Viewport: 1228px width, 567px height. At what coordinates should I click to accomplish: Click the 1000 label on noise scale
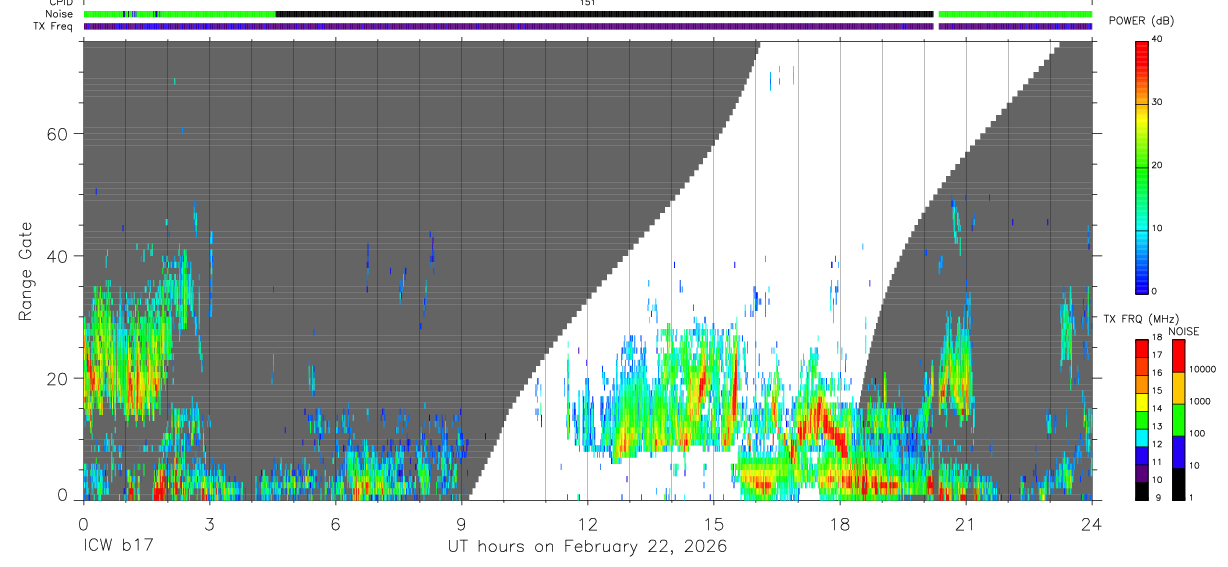pos(1199,401)
